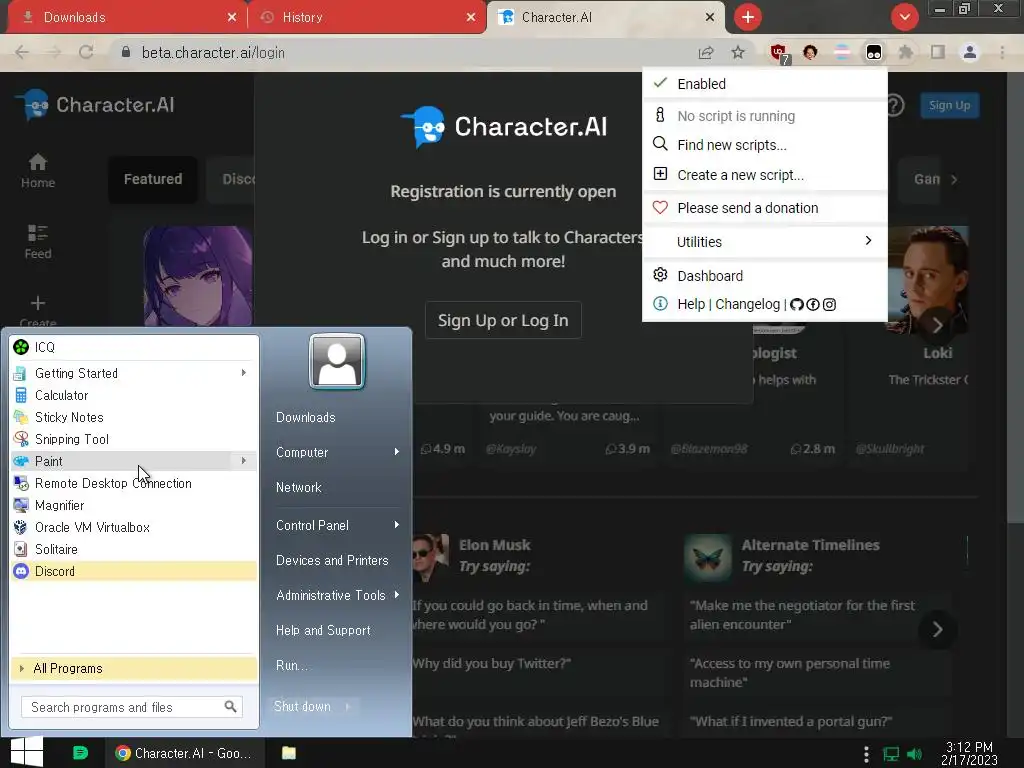Screen dimensions: 1024x768
Task: Open a new tab with plus button
Action: [x=748, y=17]
